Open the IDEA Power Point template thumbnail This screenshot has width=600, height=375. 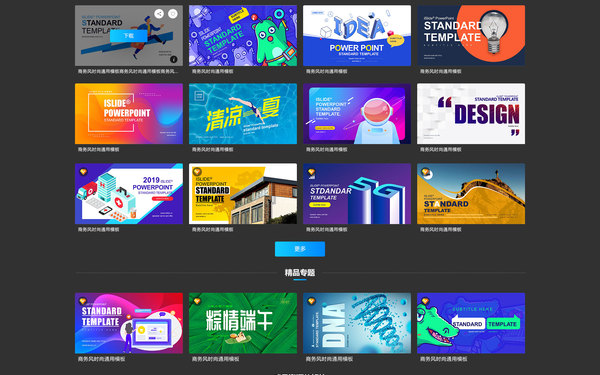[x=357, y=36]
